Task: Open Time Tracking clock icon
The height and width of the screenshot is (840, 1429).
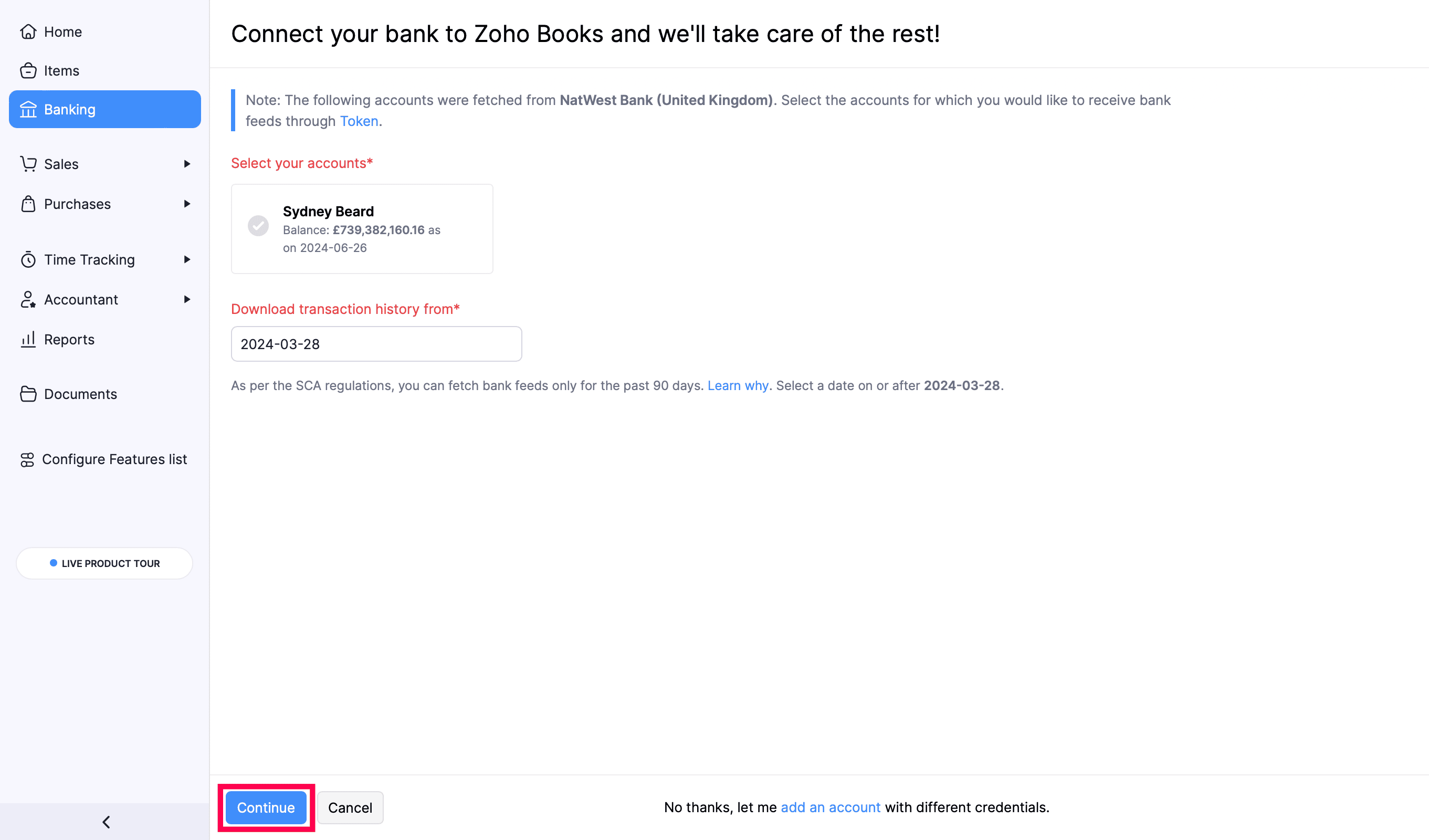Action: pyautogui.click(x=28, y=259)
